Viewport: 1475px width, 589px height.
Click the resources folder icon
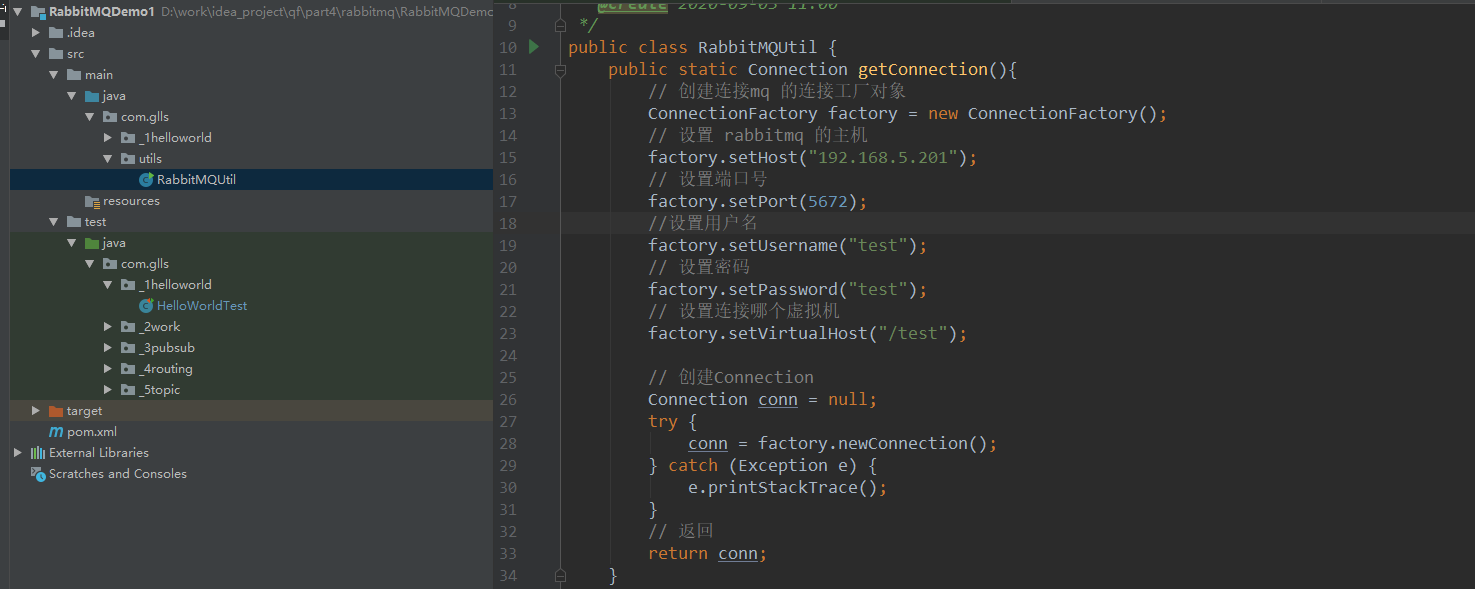(x=92, y=201)
